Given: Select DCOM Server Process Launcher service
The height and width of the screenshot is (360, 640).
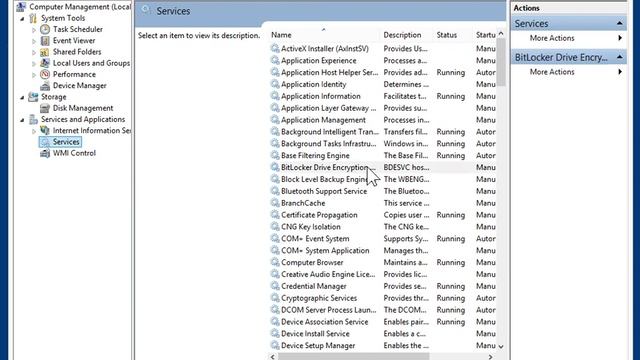Looking at the screenshot, I should point(383,309).
